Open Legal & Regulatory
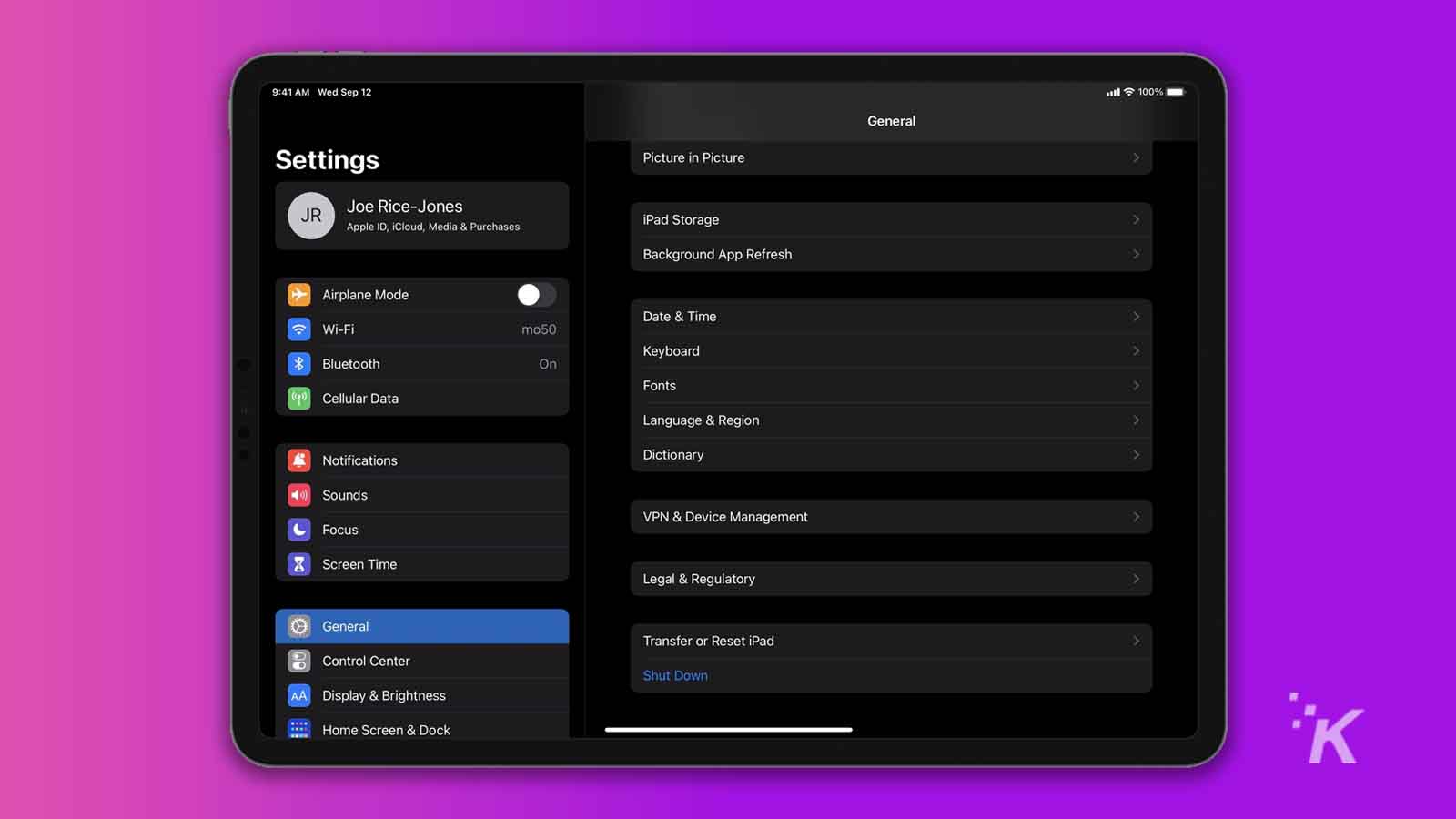The height and width of the screenshot is (819, 1456). coord(891,579)
